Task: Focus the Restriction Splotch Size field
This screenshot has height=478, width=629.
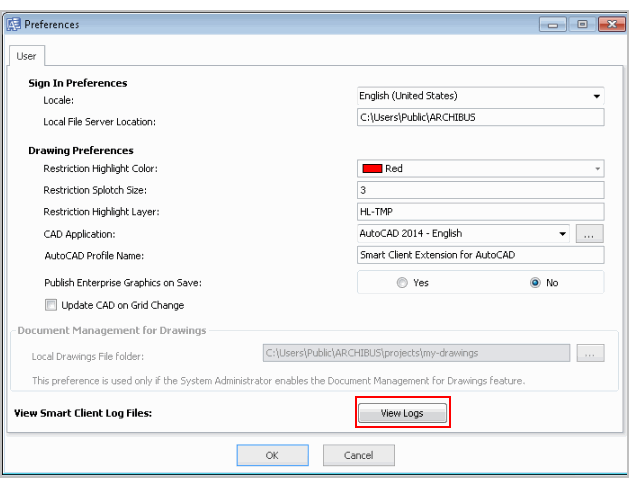Action: click(480, 190)
